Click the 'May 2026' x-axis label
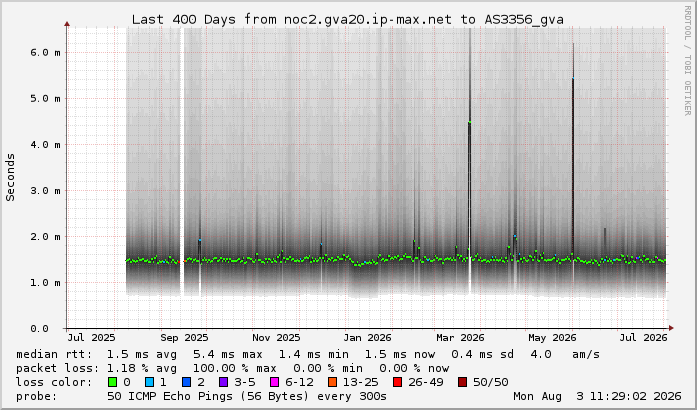 tap(552, 338)
